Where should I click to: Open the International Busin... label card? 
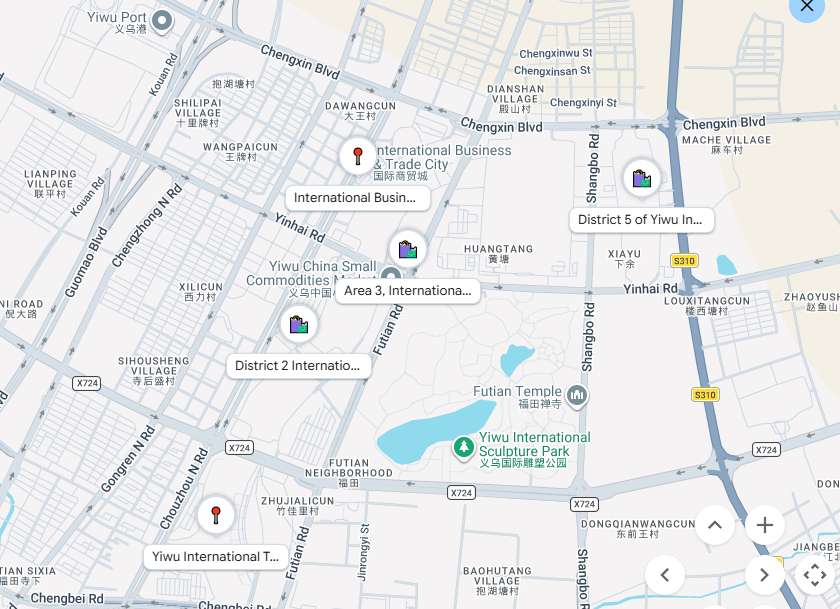[357, 198]
